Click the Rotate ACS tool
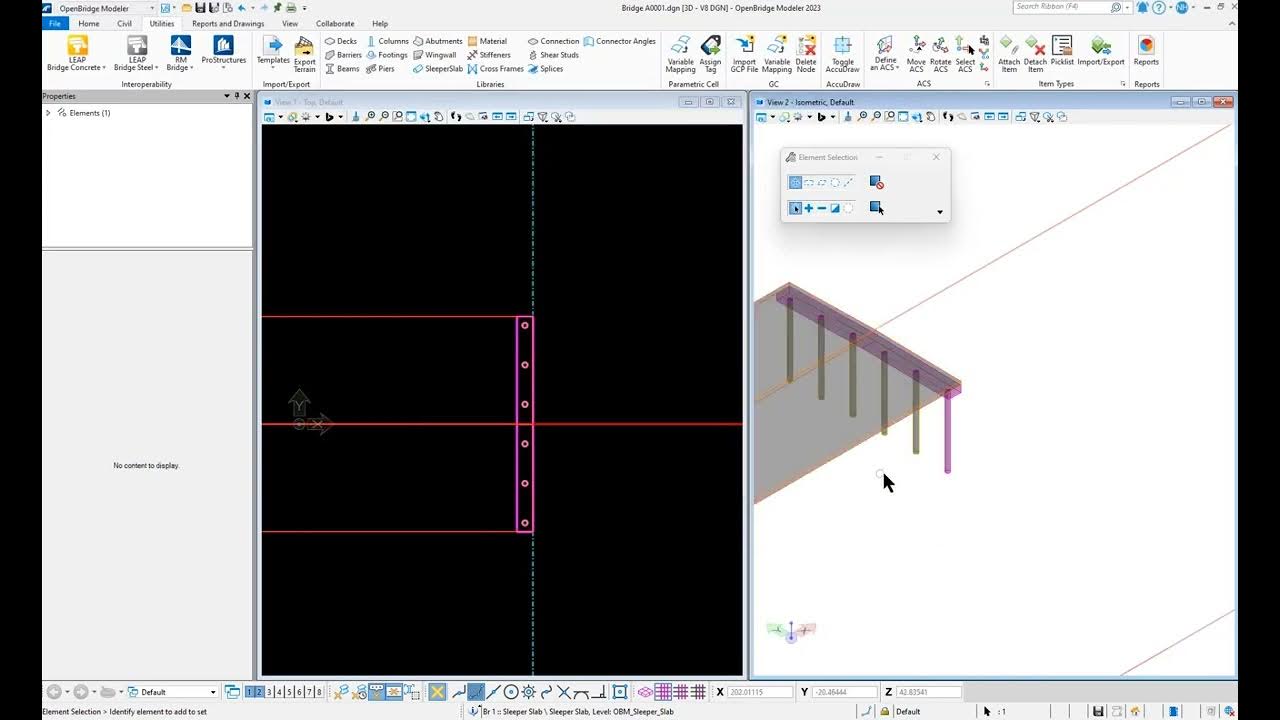This screenshot has width=1280, height=720. click(x=940, y=54)
